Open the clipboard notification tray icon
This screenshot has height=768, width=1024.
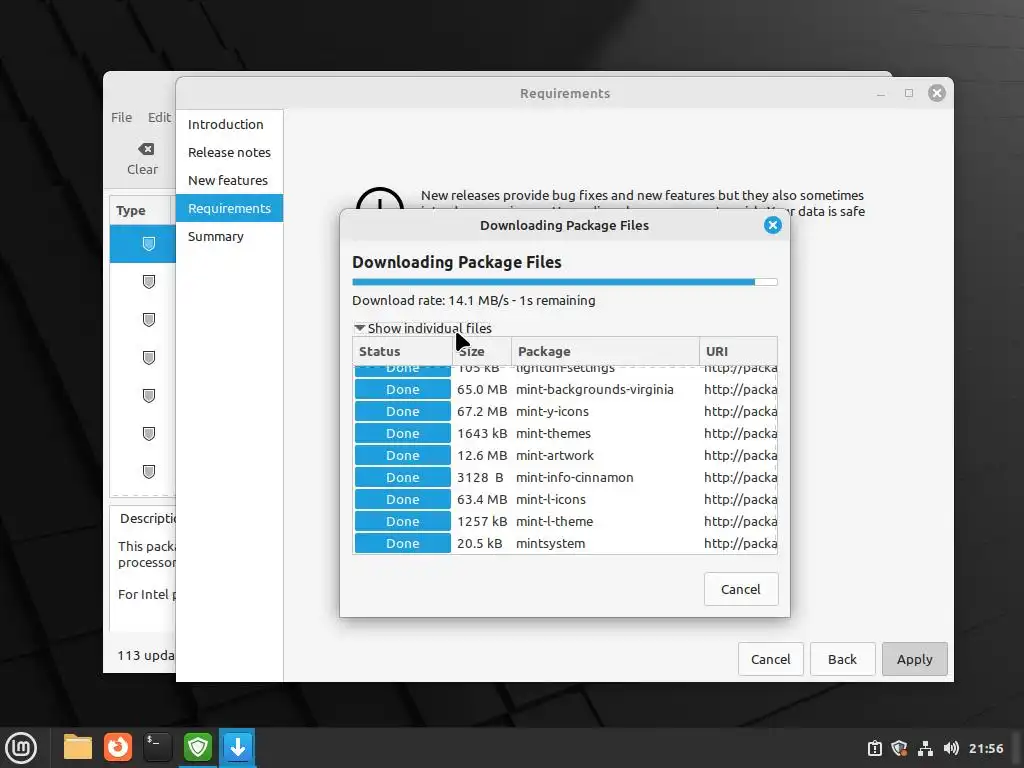coord(874,748)
